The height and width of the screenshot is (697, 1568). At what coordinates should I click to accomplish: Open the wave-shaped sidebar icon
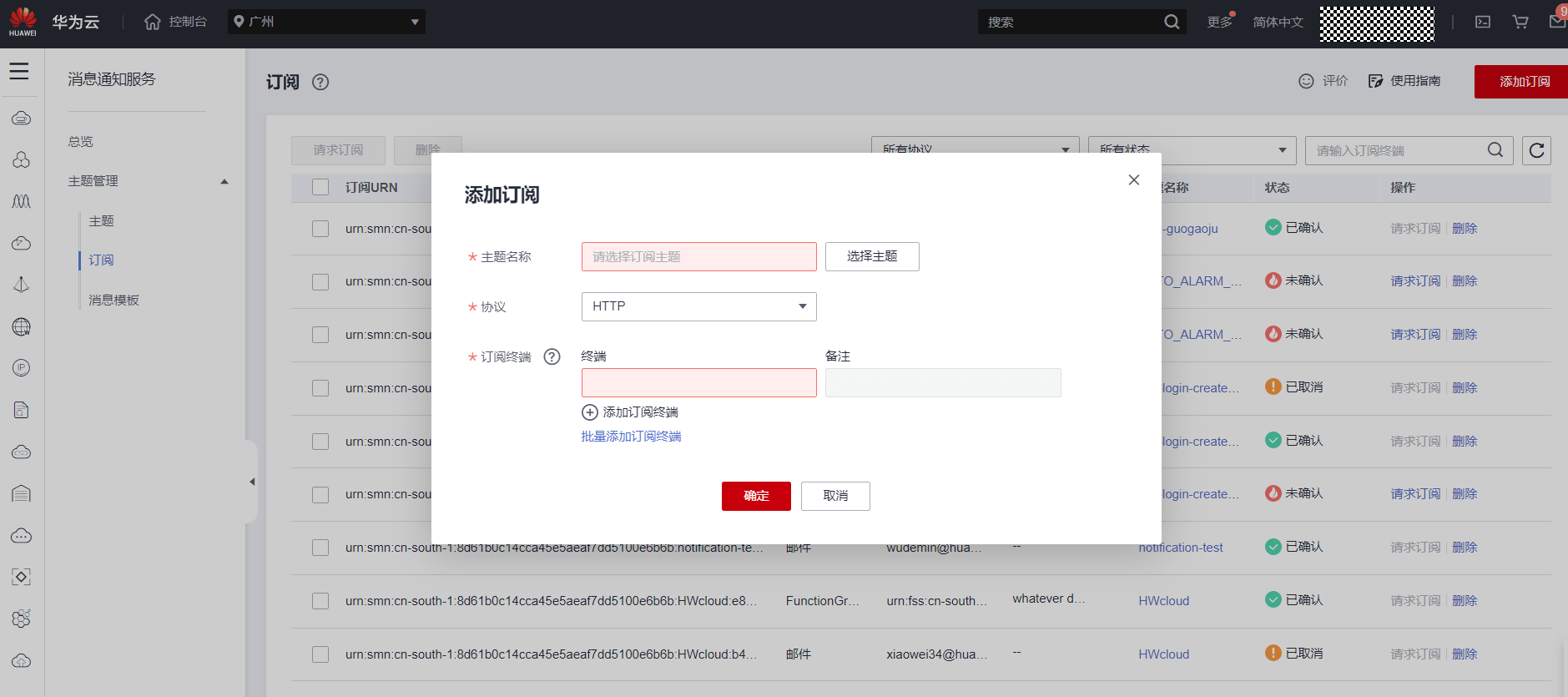pyautogui.click(x=22, y=201)
